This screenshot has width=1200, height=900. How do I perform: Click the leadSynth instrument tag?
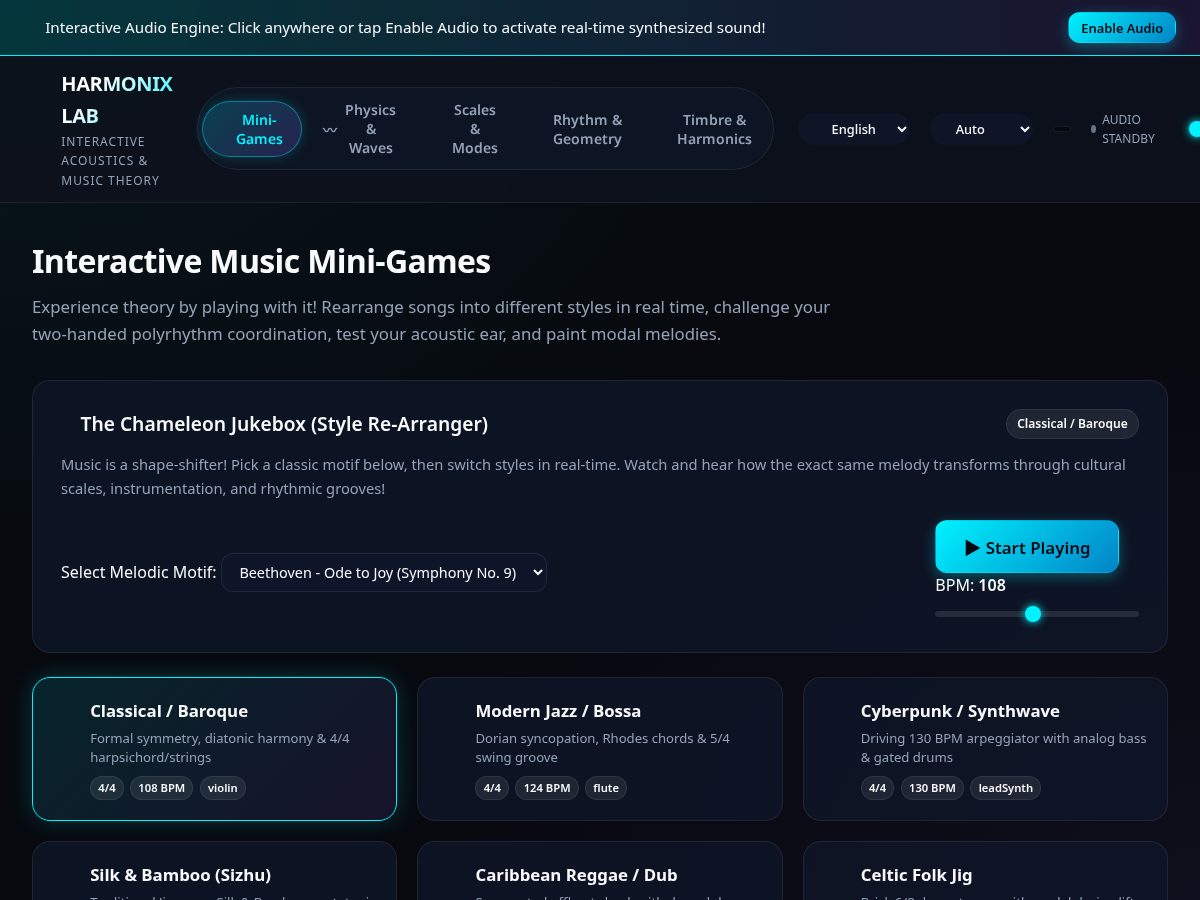pyautogui.click(x=1006, y=788)
